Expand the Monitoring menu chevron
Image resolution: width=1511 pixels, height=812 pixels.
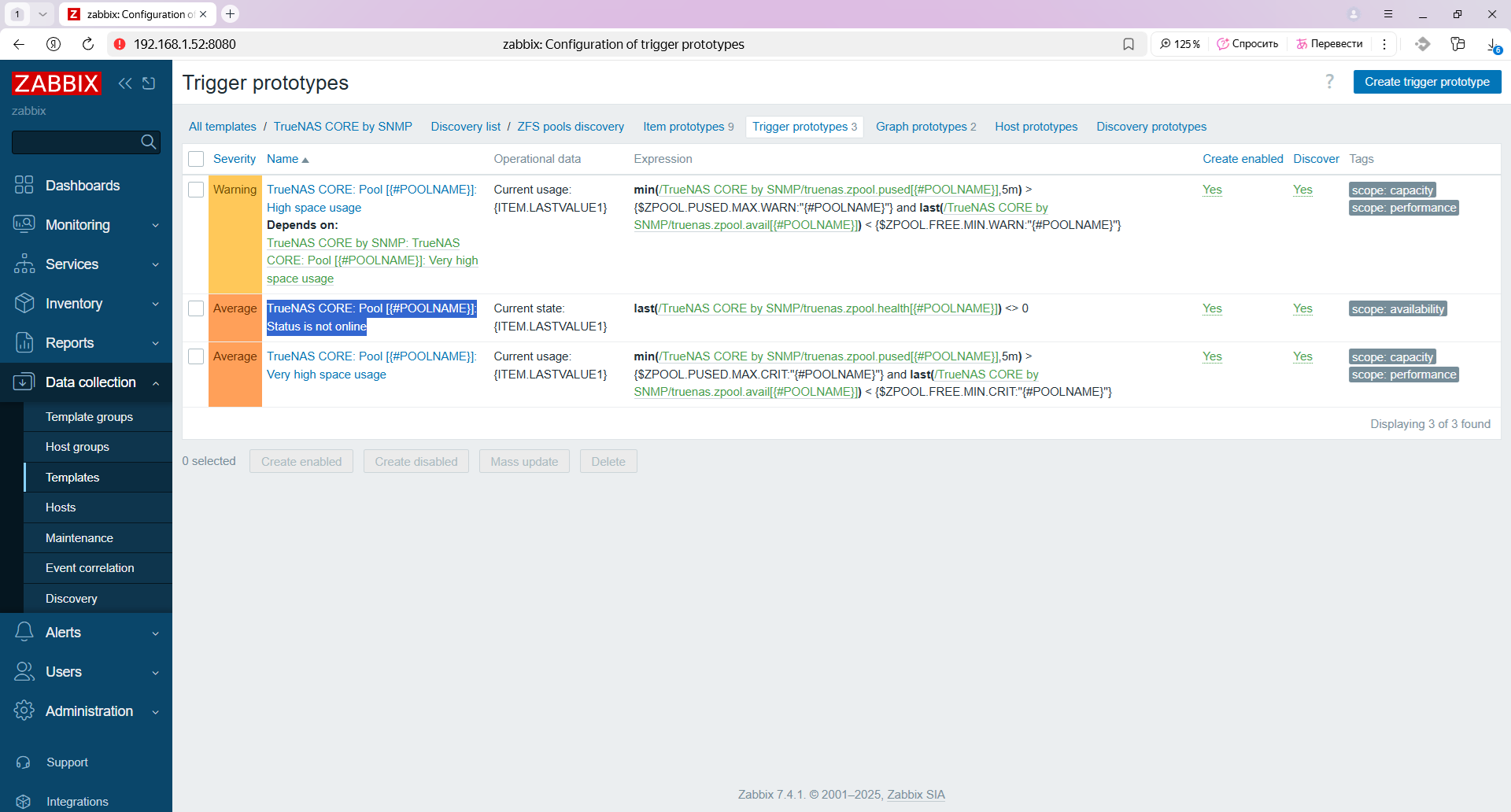(156, 225)
